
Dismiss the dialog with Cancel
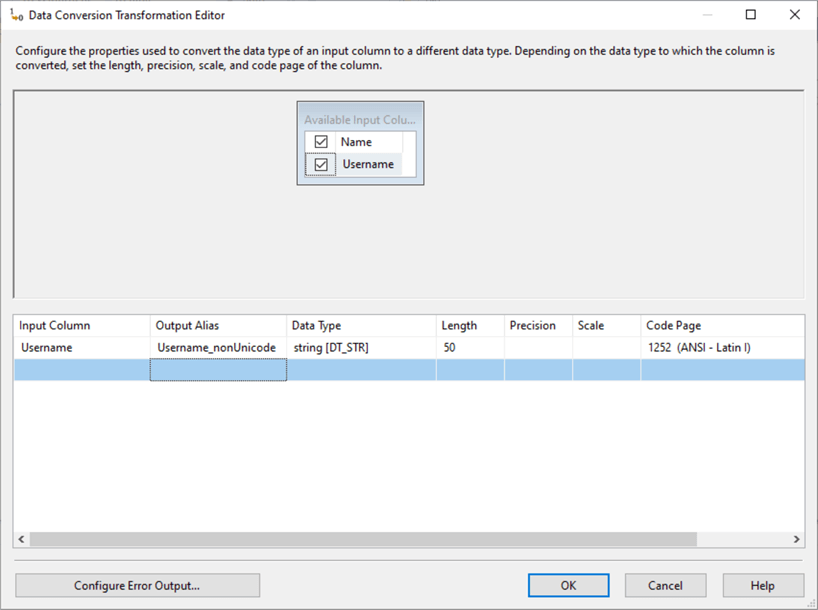(665, 585)
